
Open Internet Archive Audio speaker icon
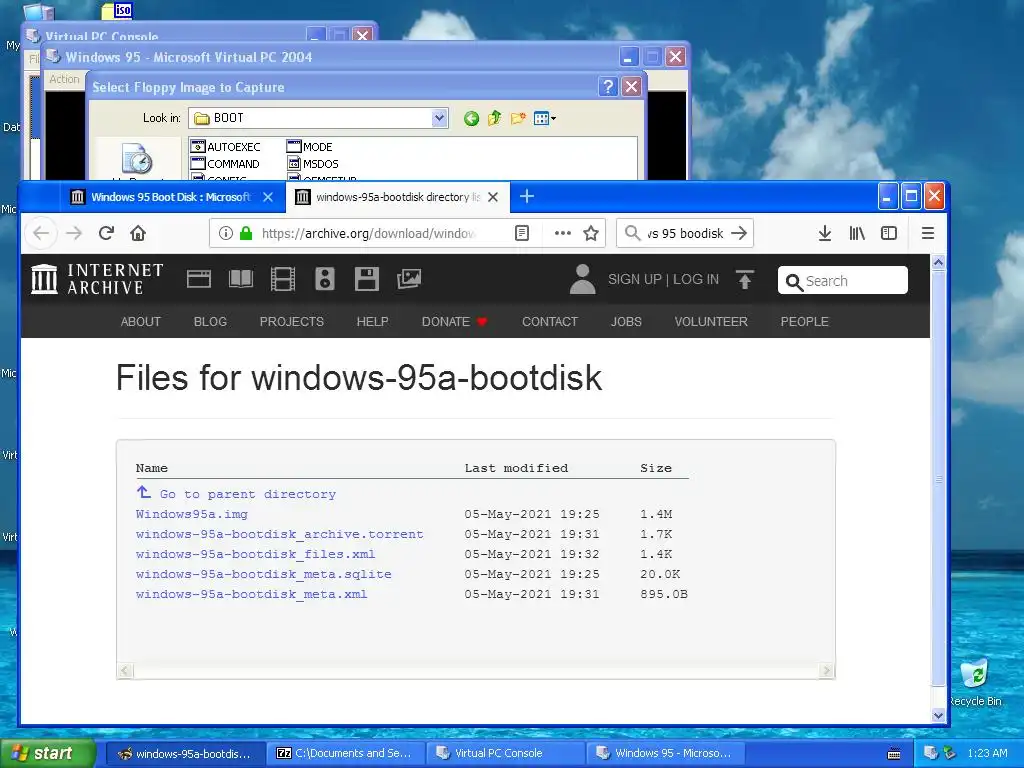(x=325, y=280)
